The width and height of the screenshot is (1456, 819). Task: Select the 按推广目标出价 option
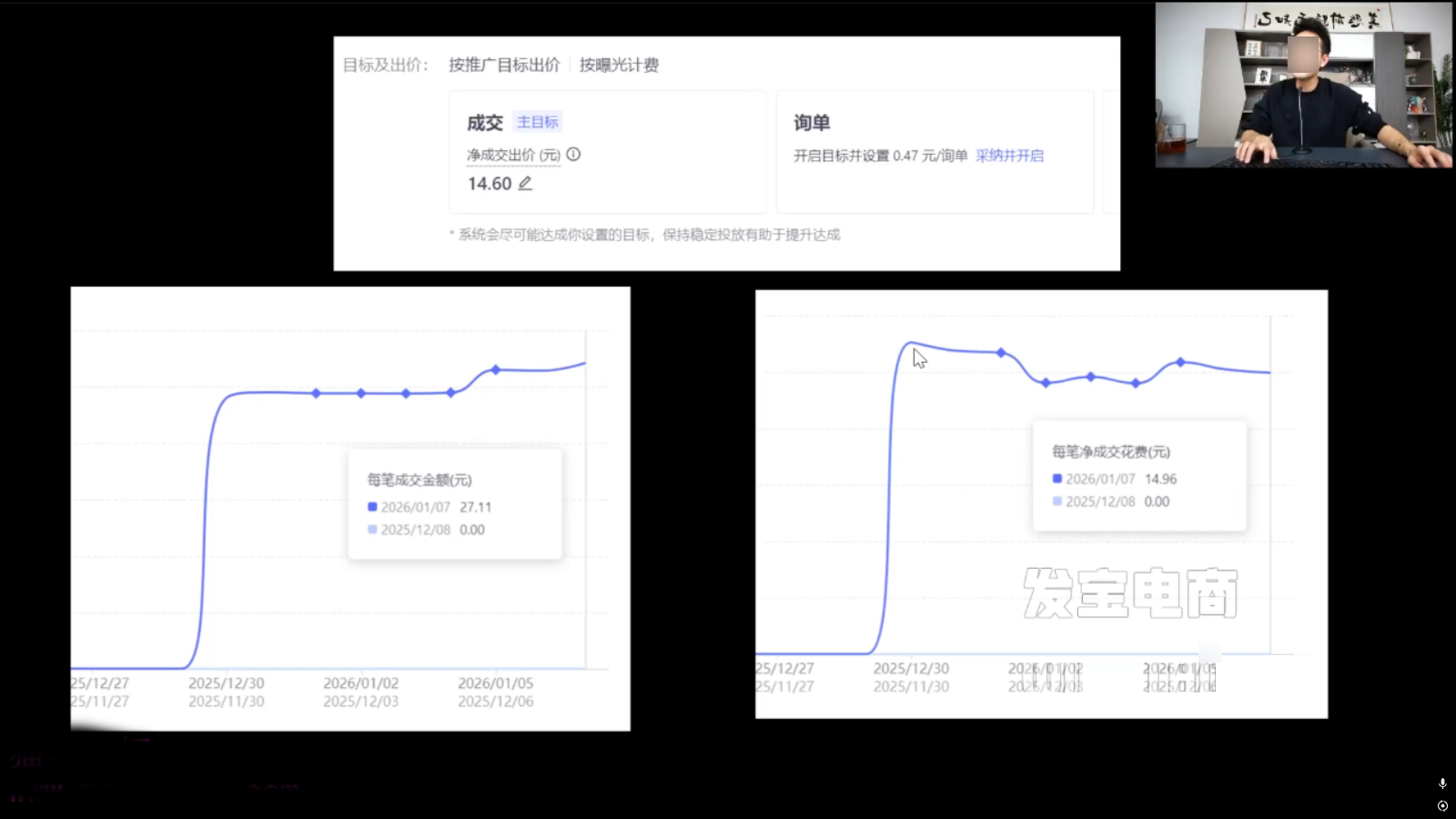504,65
